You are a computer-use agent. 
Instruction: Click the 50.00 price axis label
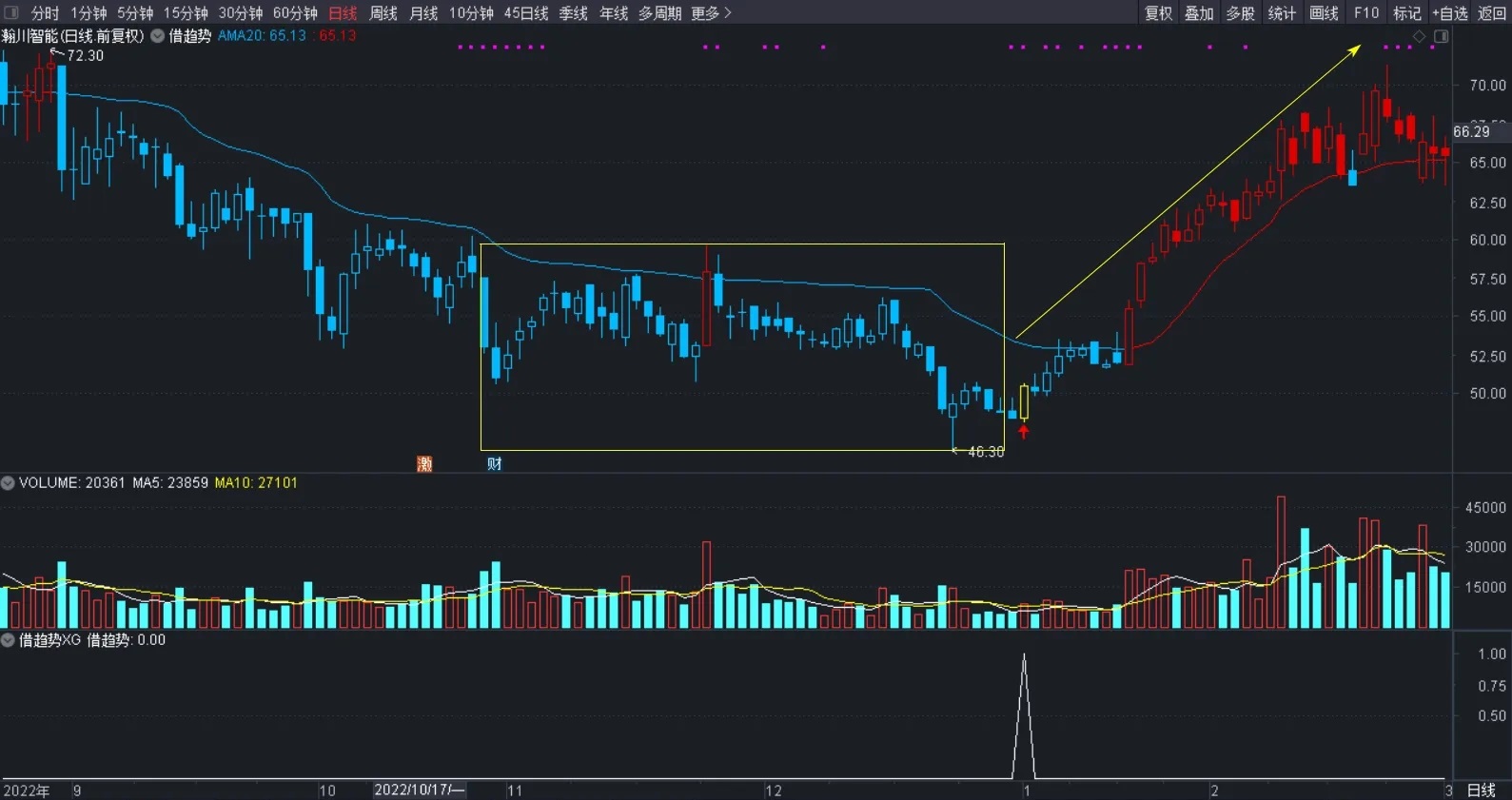point(1487,394)
